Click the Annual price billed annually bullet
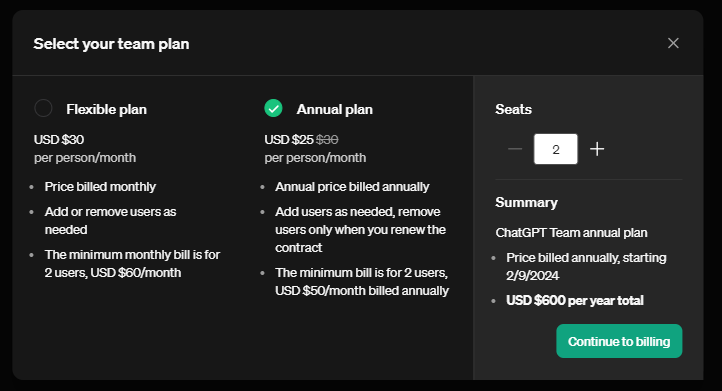Image resolution: width=722 pixels, height=391 pixels. click(x=352, y=187)
